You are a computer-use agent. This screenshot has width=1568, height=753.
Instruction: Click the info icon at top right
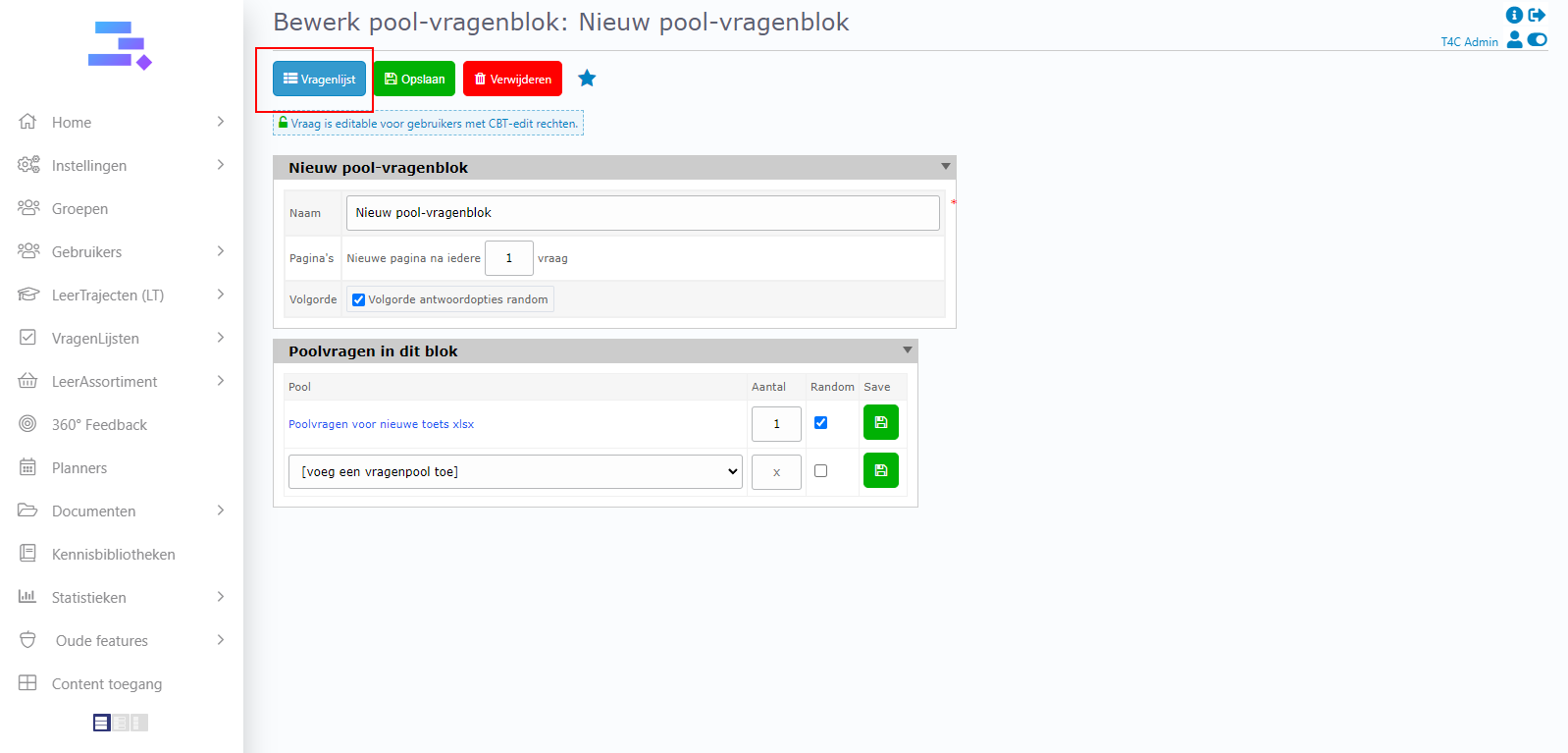(1514, 15)
